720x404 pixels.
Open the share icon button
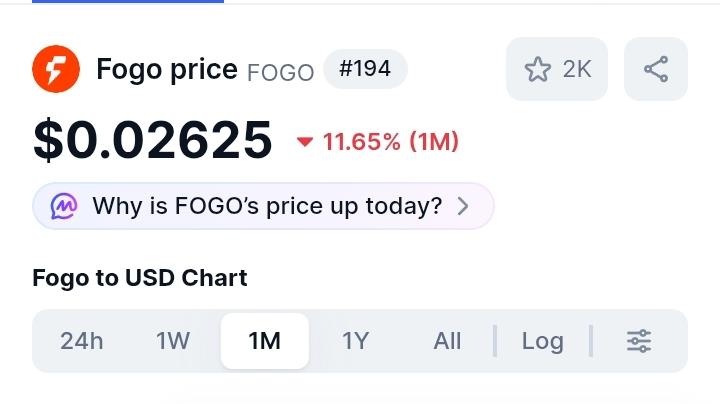click(x=656, y=69)
